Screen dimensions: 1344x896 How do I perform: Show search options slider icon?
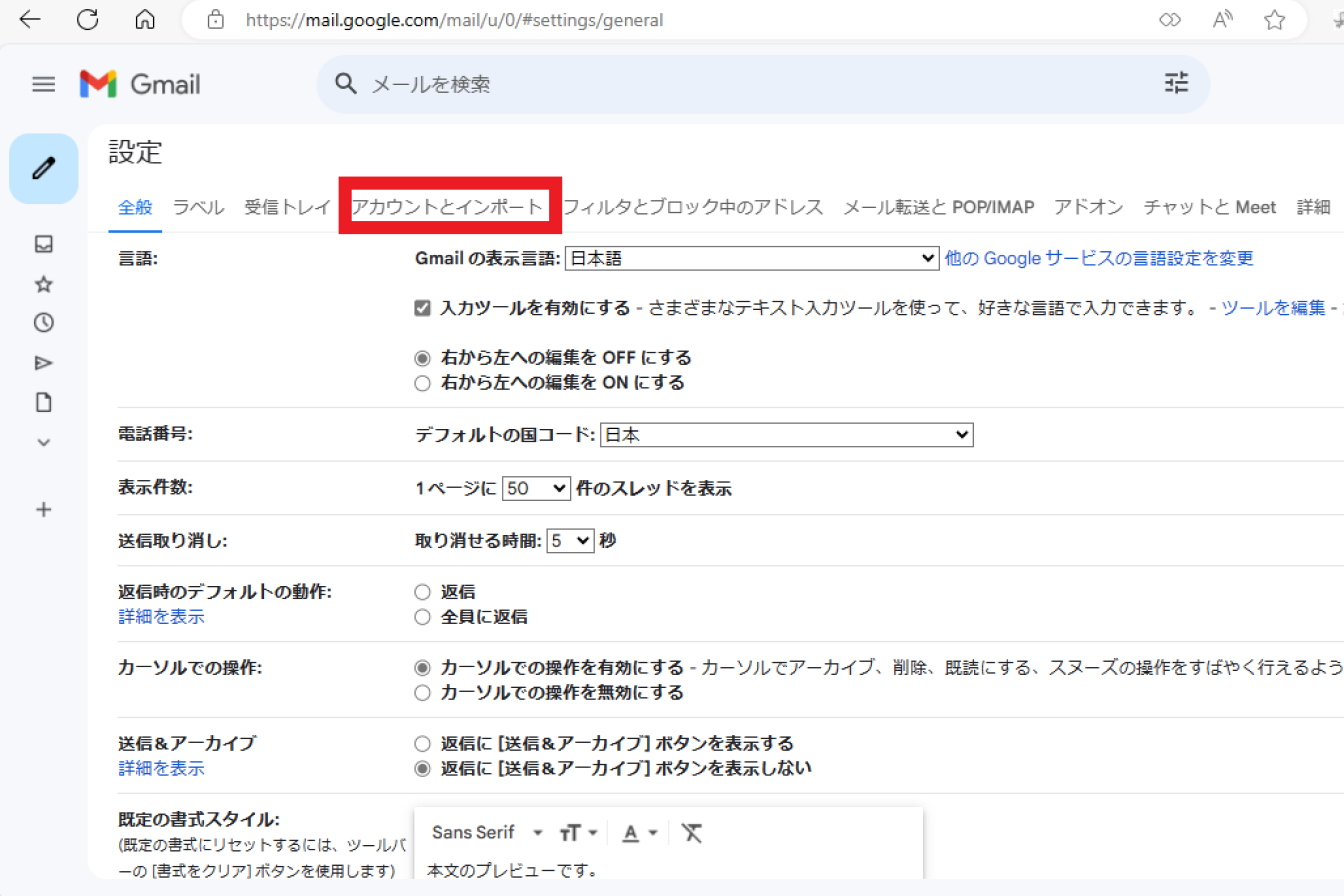[1177, 84]
